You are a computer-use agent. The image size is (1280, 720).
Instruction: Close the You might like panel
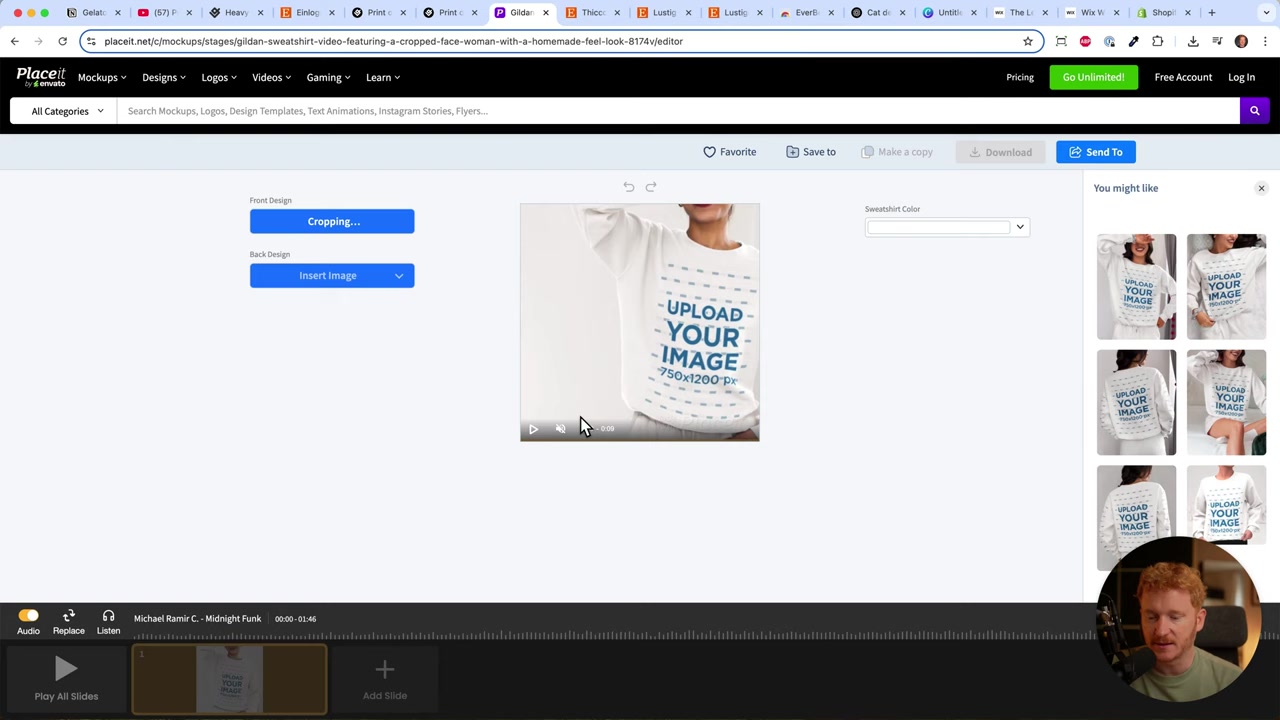1261,188
